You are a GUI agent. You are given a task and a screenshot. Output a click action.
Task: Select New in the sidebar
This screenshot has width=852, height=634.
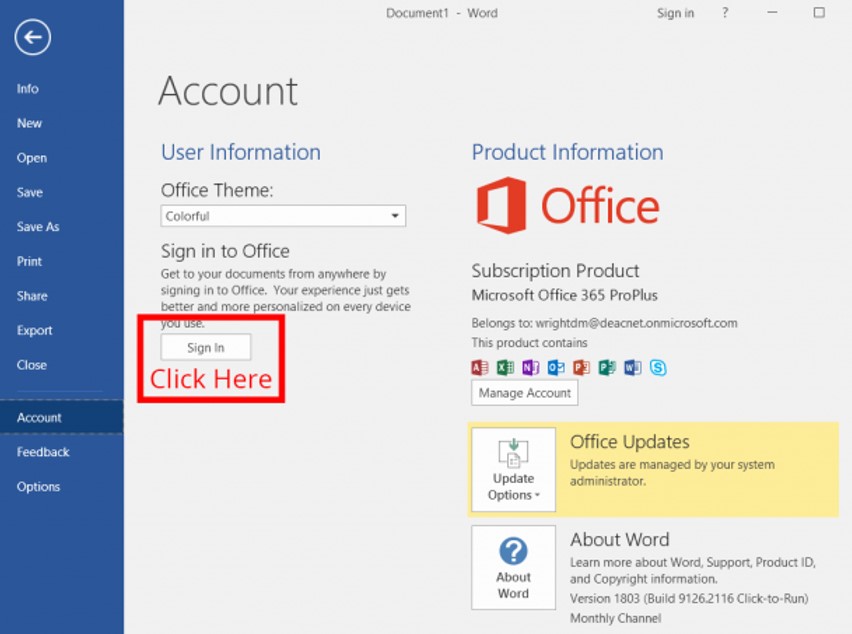tap(29, 123)
